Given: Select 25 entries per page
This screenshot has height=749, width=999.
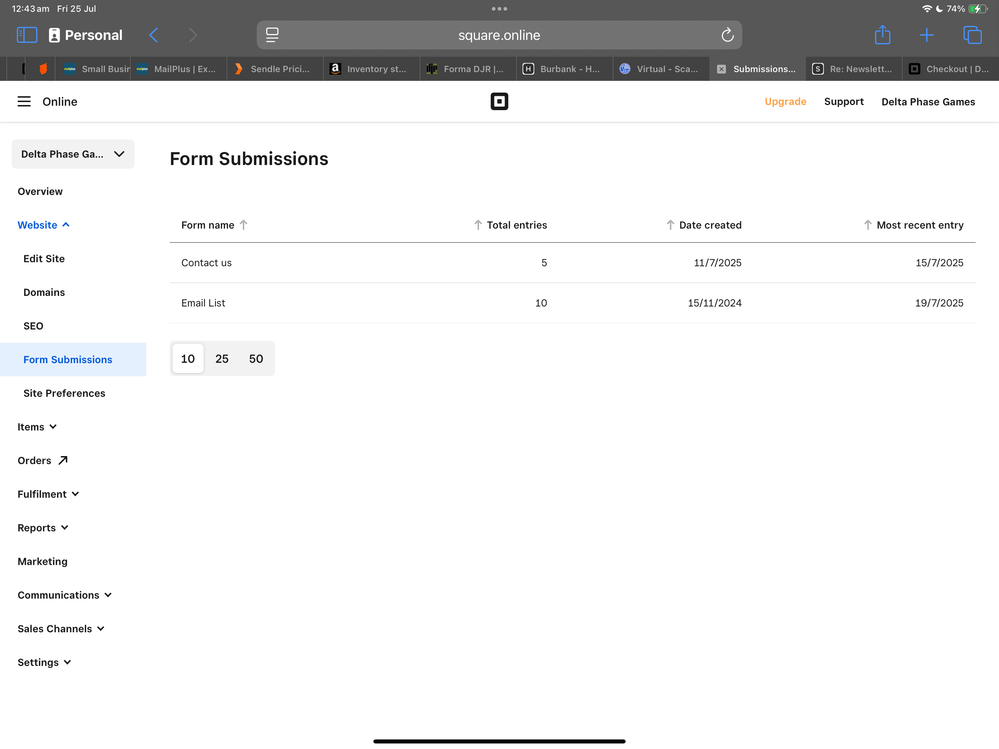Looking at the screenshot, I should coord(222,359).
